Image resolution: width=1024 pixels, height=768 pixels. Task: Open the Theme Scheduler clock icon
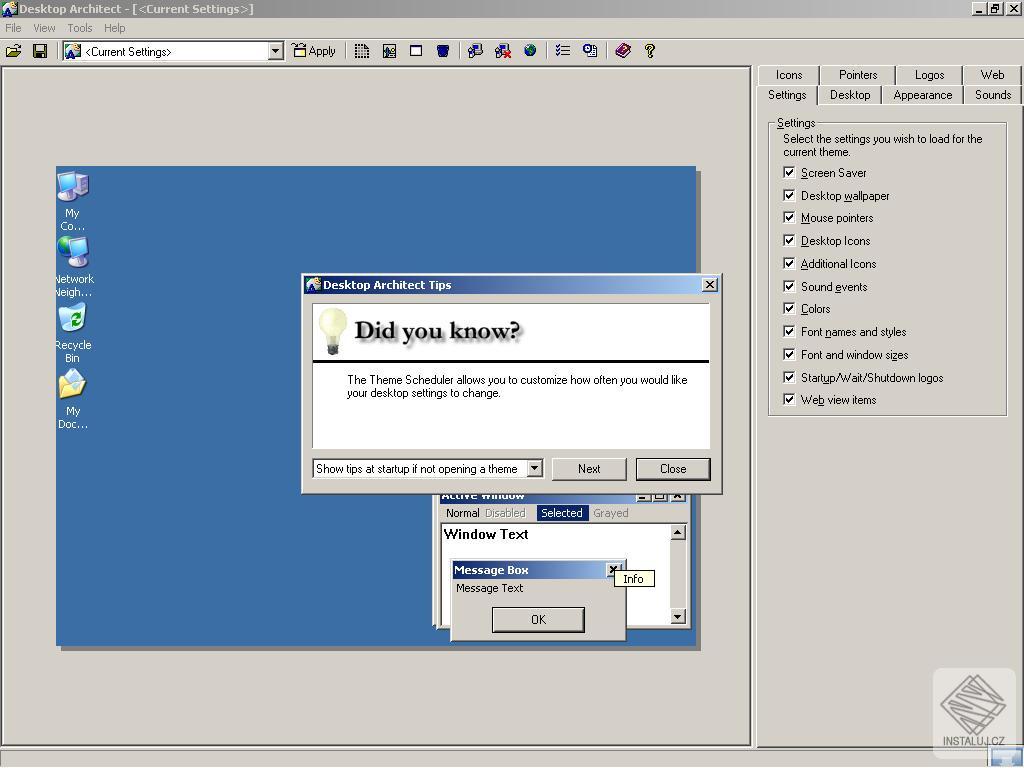coord(590,50)
